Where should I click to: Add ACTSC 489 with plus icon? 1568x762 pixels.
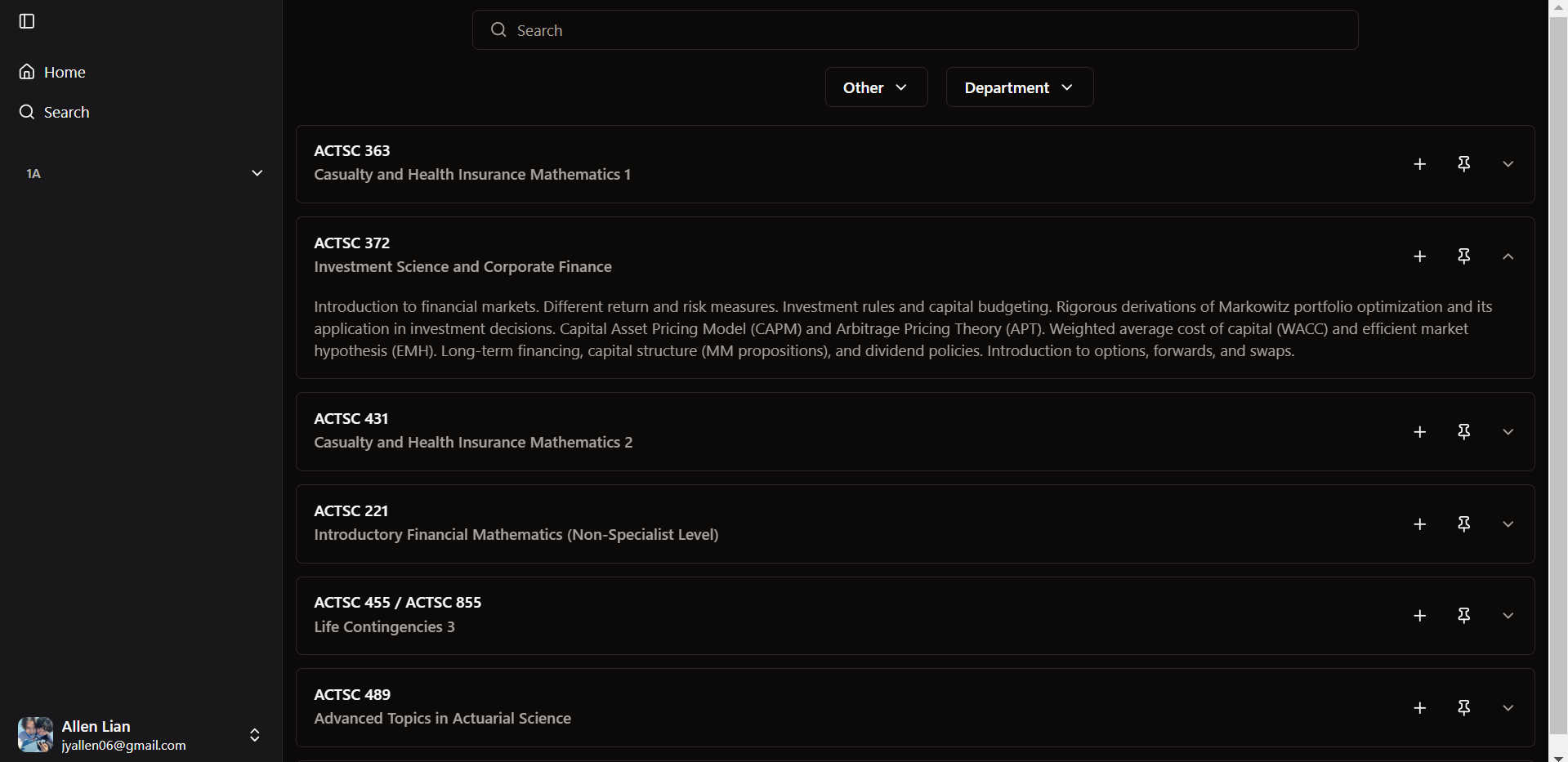pyautogui.click(x=1420, y=708)
